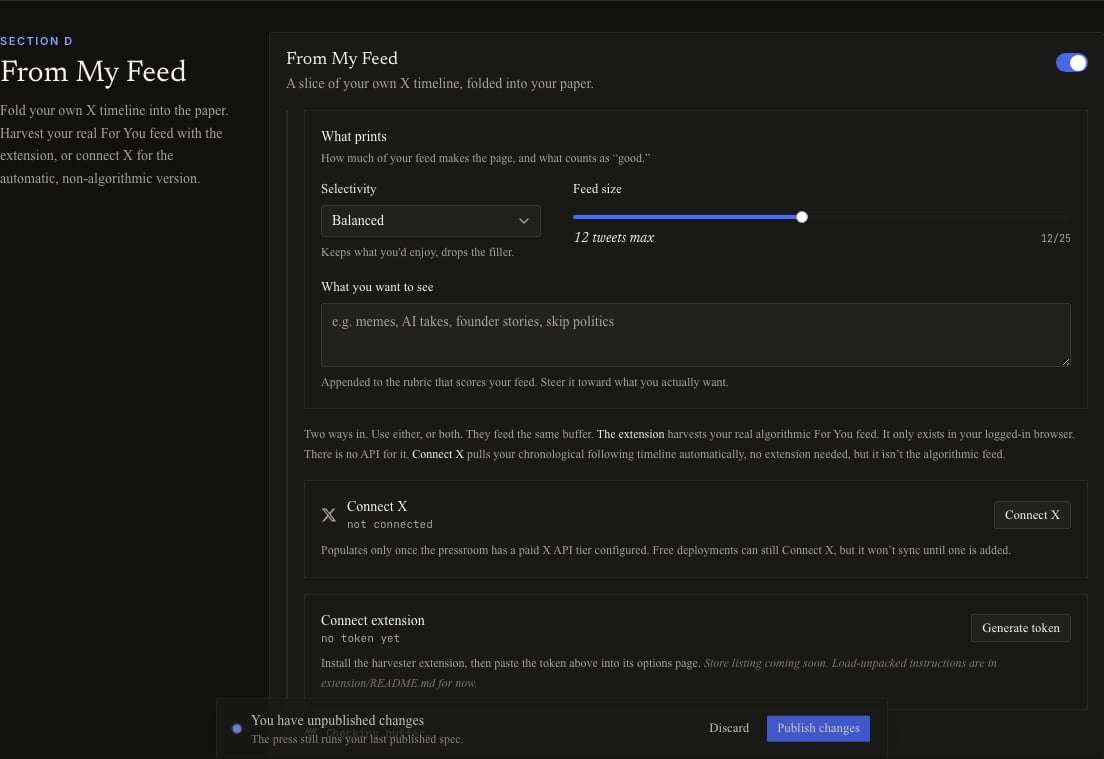Click inside the 'What you want to see' textarea
This screenshot has height=759, width=1104.
(x=695, y=334)
